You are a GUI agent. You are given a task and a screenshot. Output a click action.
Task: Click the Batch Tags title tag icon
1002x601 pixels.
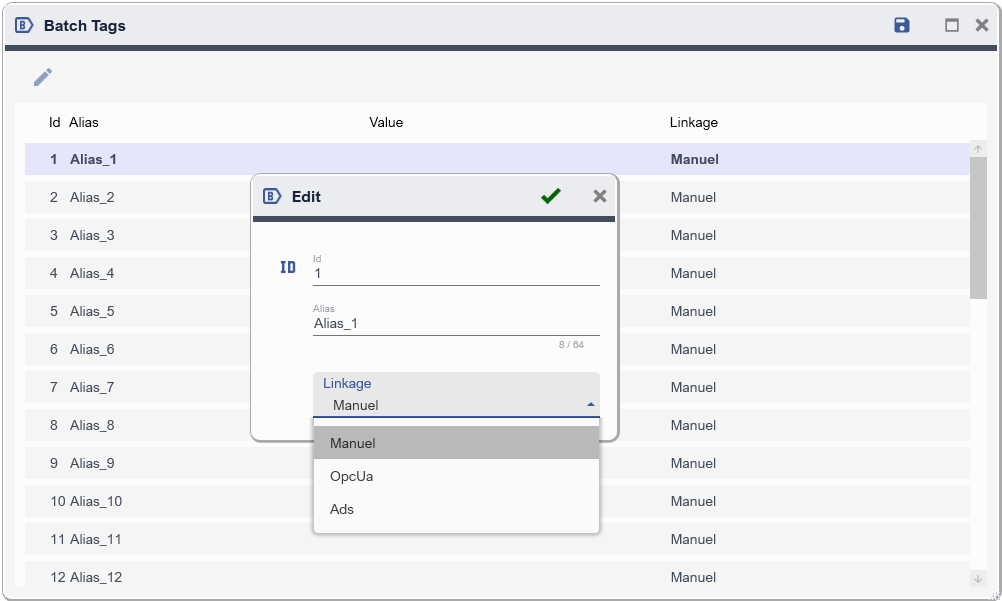tap(25, 26)
